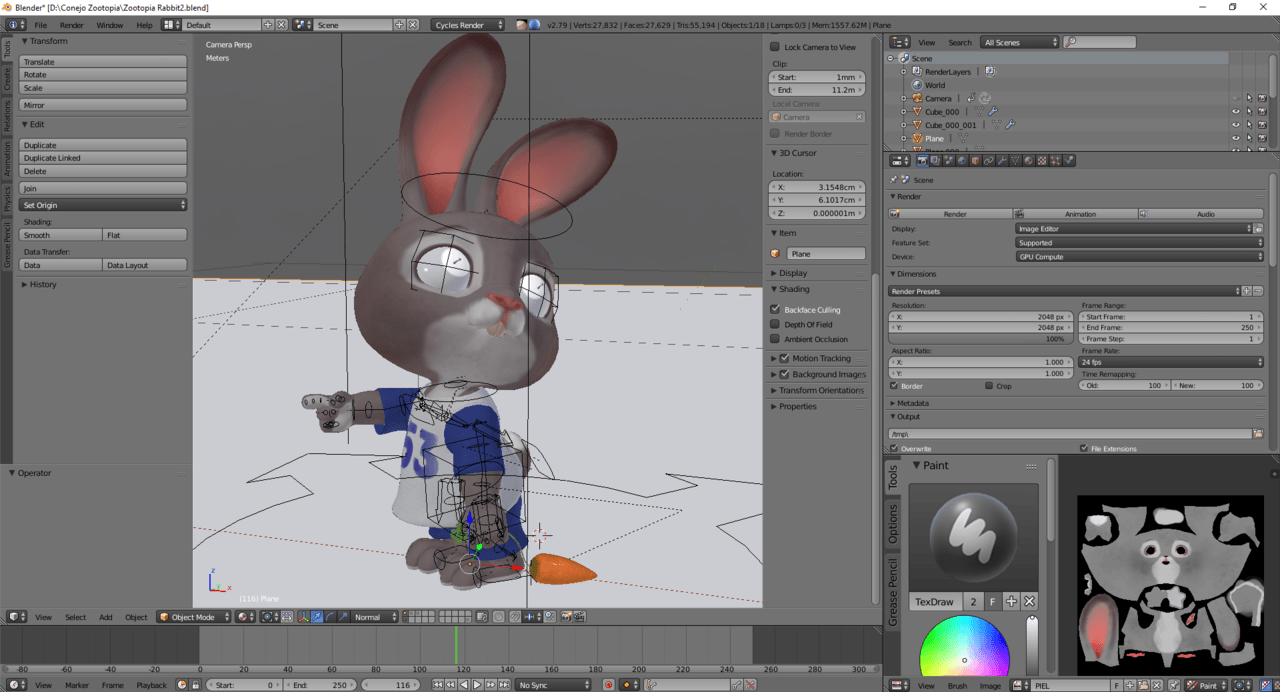Open the Add menu in 3D view header
The width and height of the screenshot is (1280, 692).
coord(105,617)
